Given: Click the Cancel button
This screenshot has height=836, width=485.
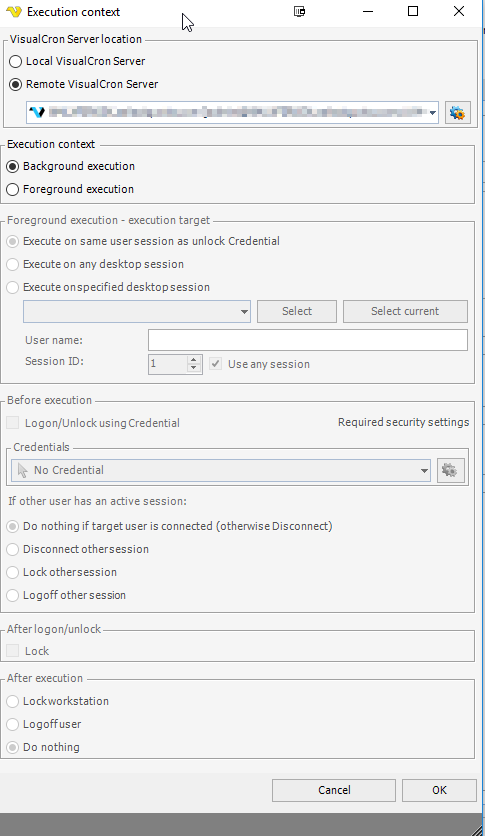Looking at the screenshot, I should pos(334,790).
